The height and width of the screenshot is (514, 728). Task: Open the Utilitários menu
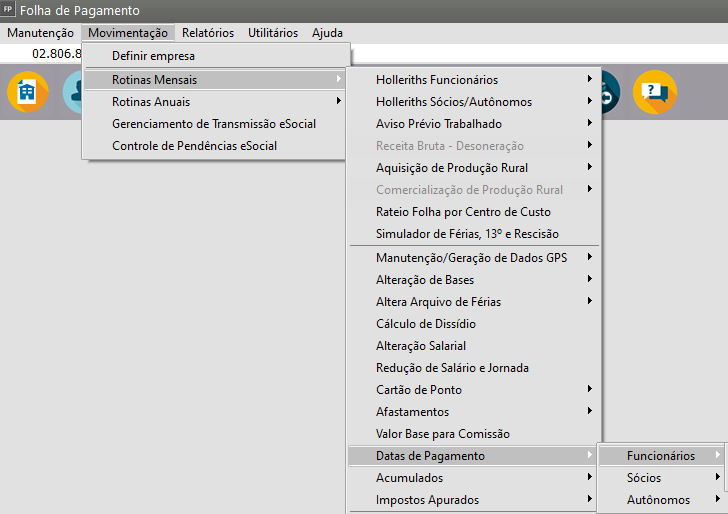272,33
